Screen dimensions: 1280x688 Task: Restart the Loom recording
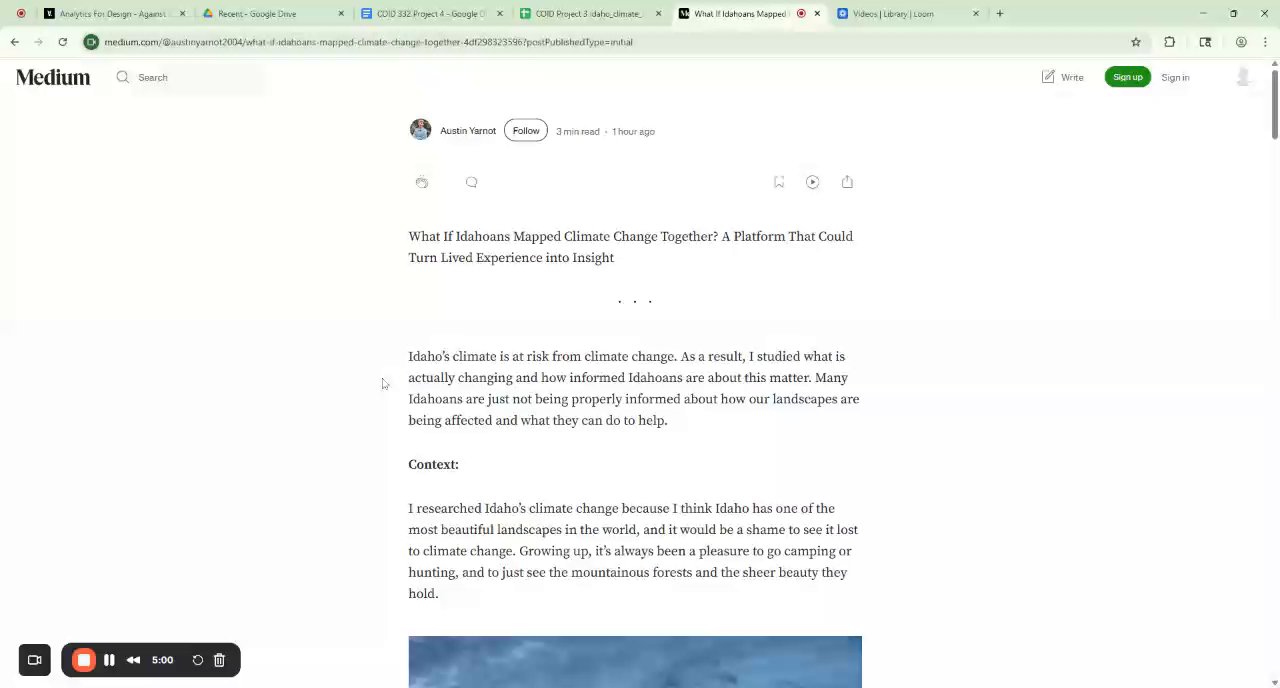pos(197,660)
